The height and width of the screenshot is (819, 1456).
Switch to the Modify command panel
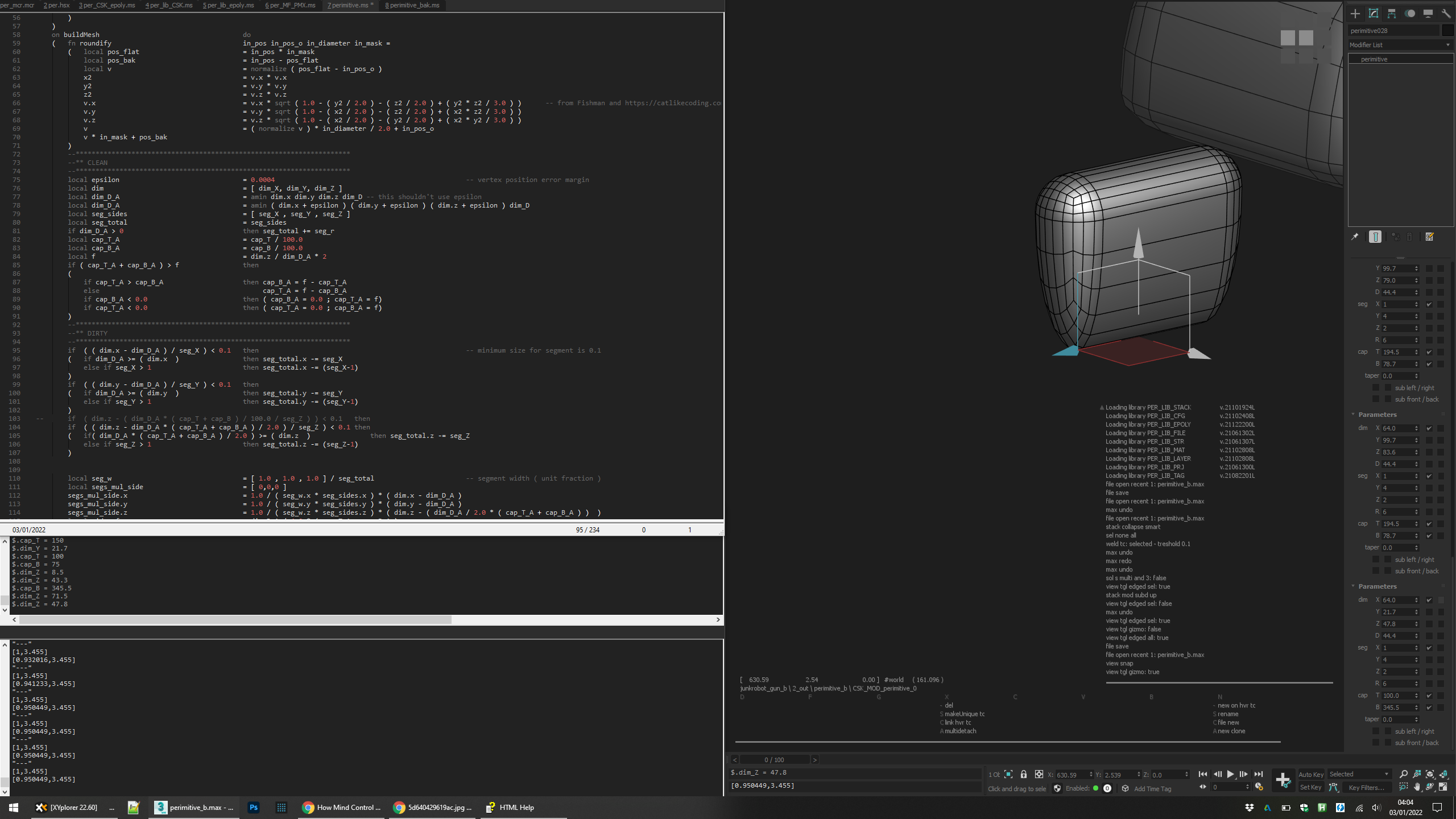pyautogui.click(x=1374, y=14)
